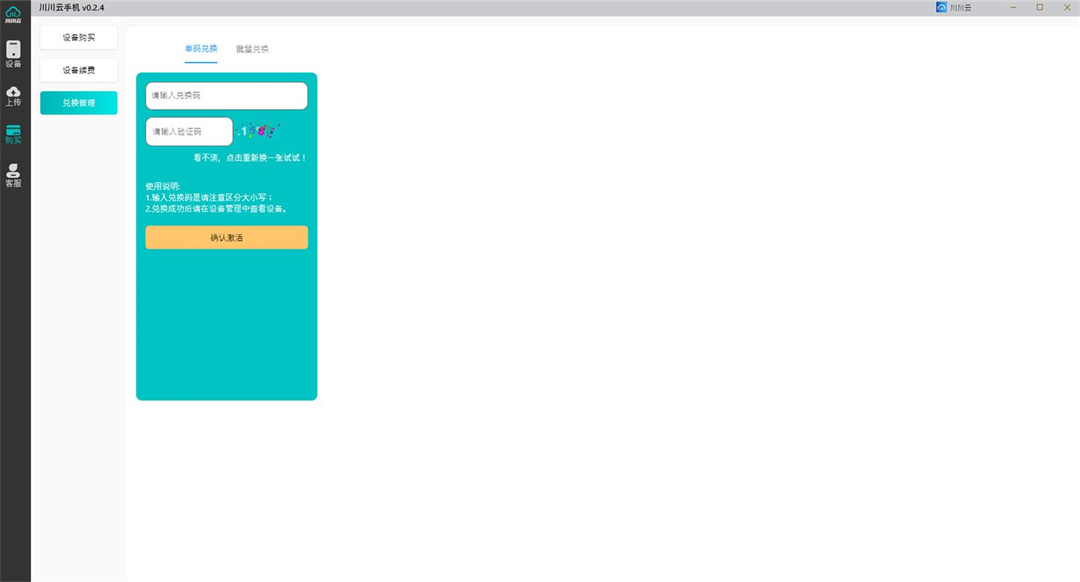
Task: Maximize the 川川云手机 window
Action: 1039,7
